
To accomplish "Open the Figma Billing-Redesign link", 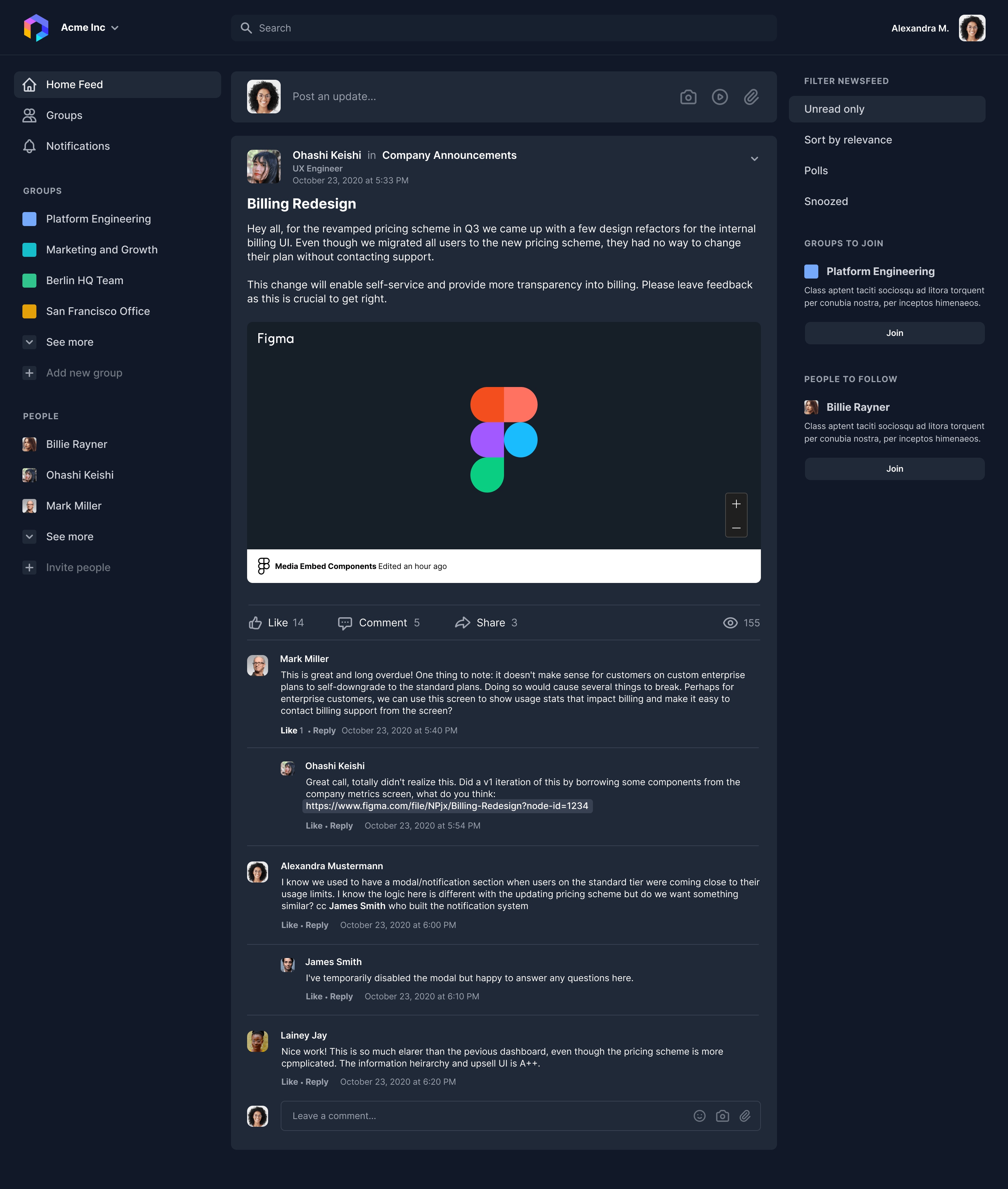I will [x=447, y=806].
